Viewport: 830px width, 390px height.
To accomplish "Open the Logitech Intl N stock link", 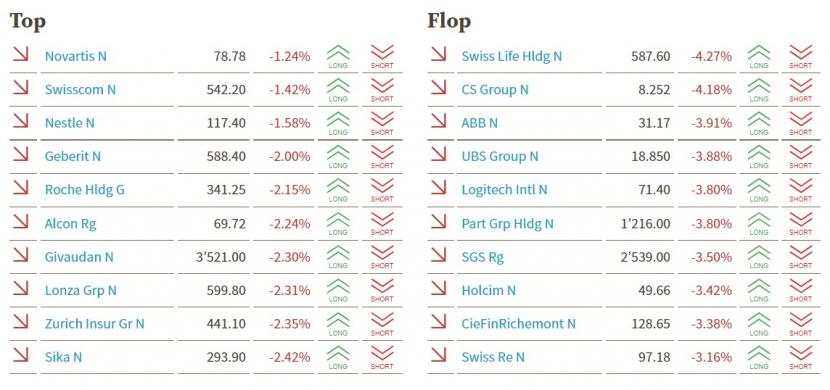I will click(x=504, y=190).
